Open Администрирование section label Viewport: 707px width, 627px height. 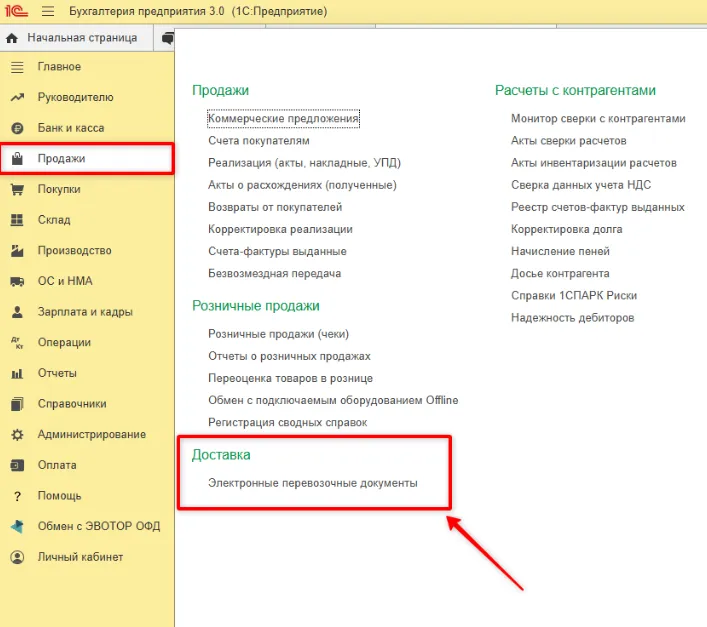point(92,435)
